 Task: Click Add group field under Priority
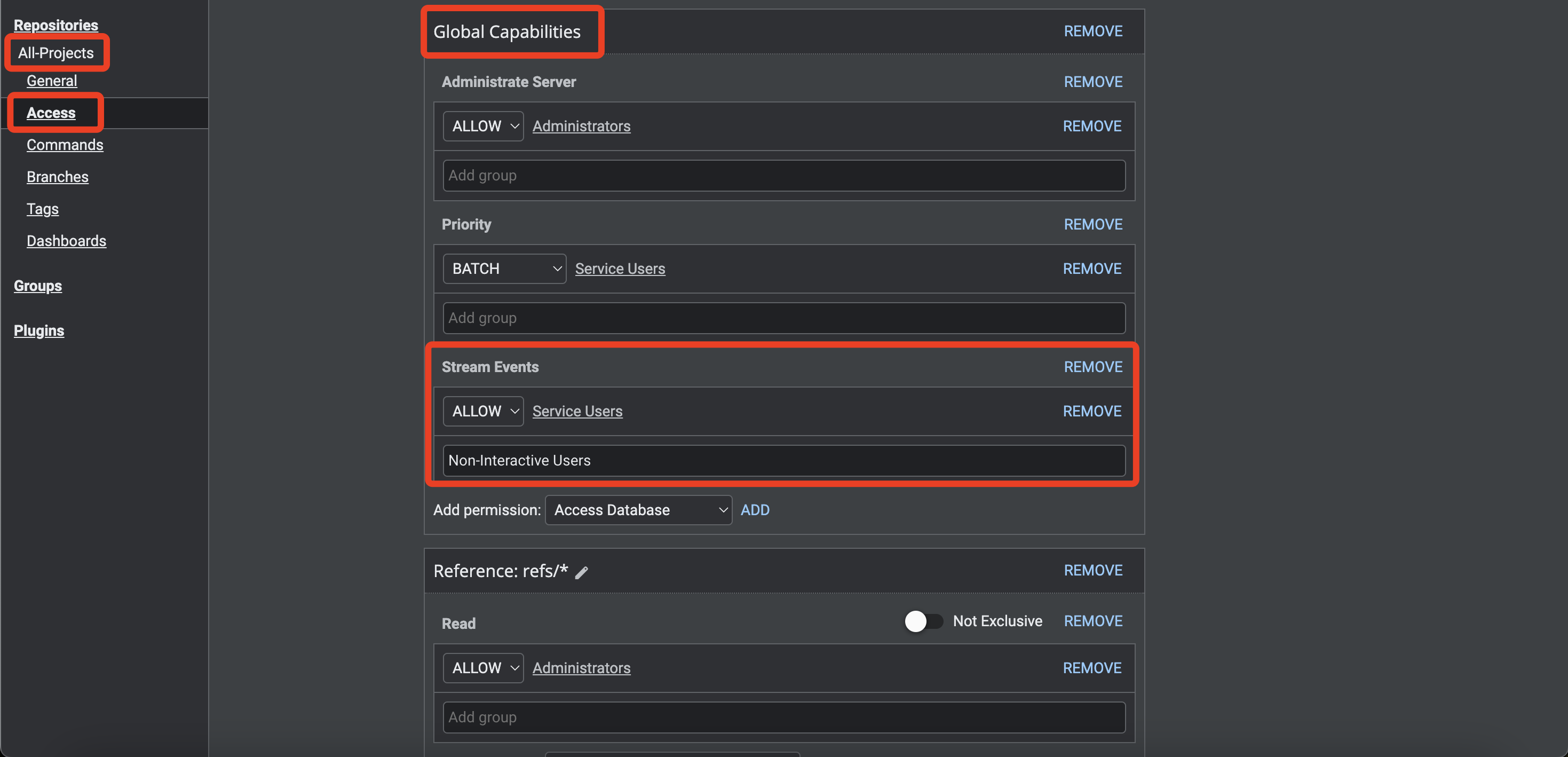pos(783,318)
